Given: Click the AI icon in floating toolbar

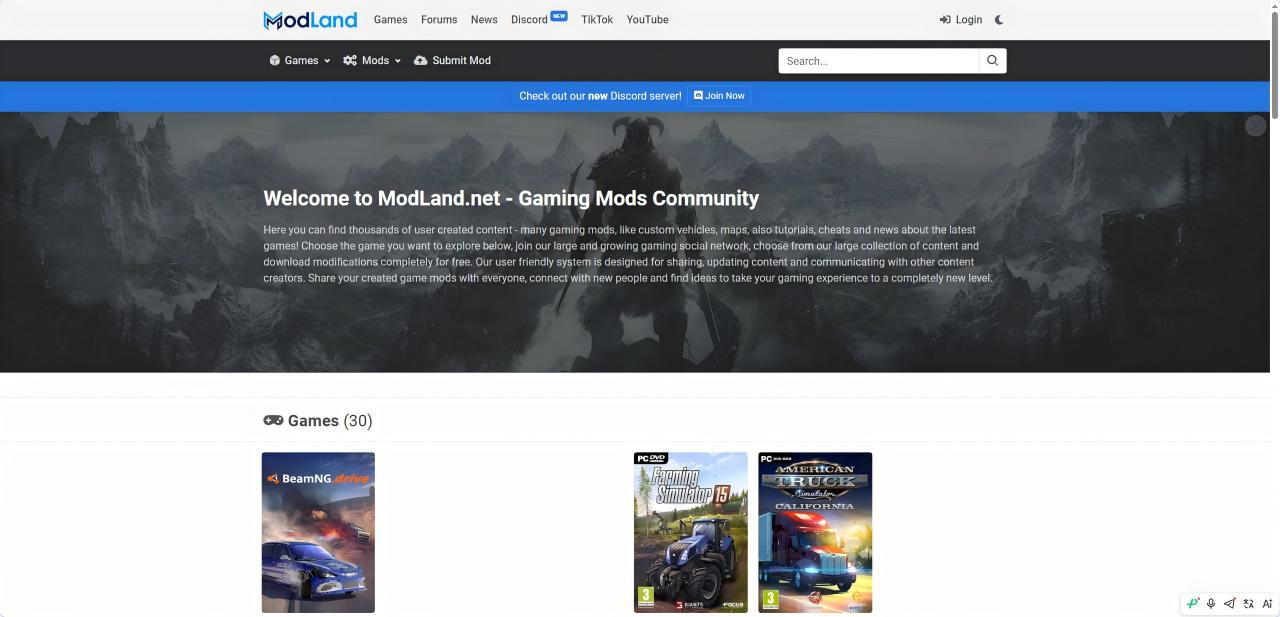Looking at the screenshot, I should pyautogui.click(x=1267, y=603).
